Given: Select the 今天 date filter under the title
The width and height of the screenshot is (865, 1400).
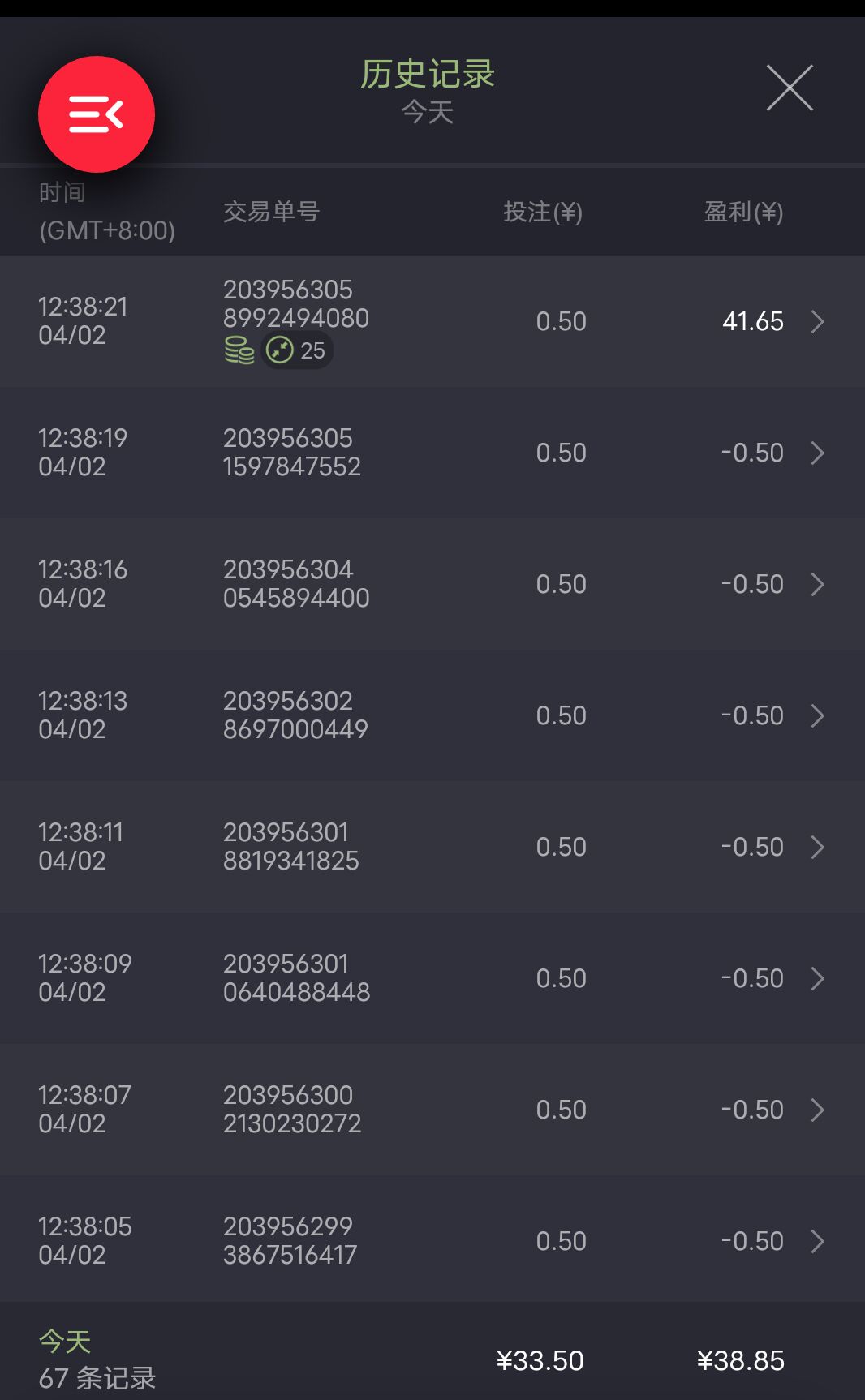Looking at the screenshot, I should point(428,112).
